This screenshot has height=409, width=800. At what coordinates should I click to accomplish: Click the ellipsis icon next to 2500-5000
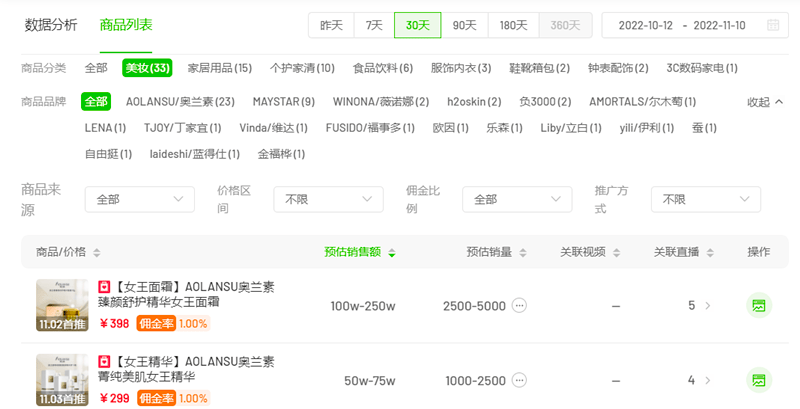click(x=519, y=306)
